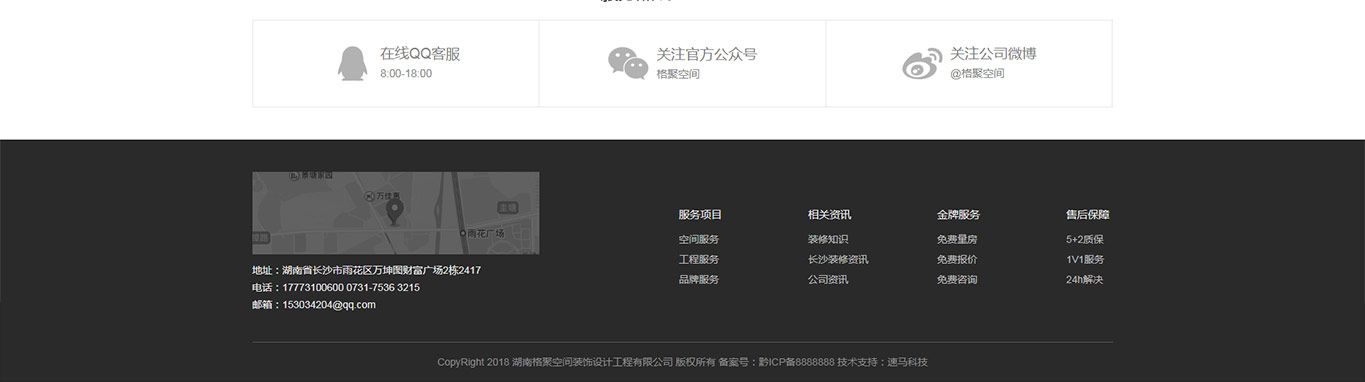Image resolution: width=1365 pixels, height=382 pixels.
Task: Open 关注公司微博 card
Action: [969, 63]
